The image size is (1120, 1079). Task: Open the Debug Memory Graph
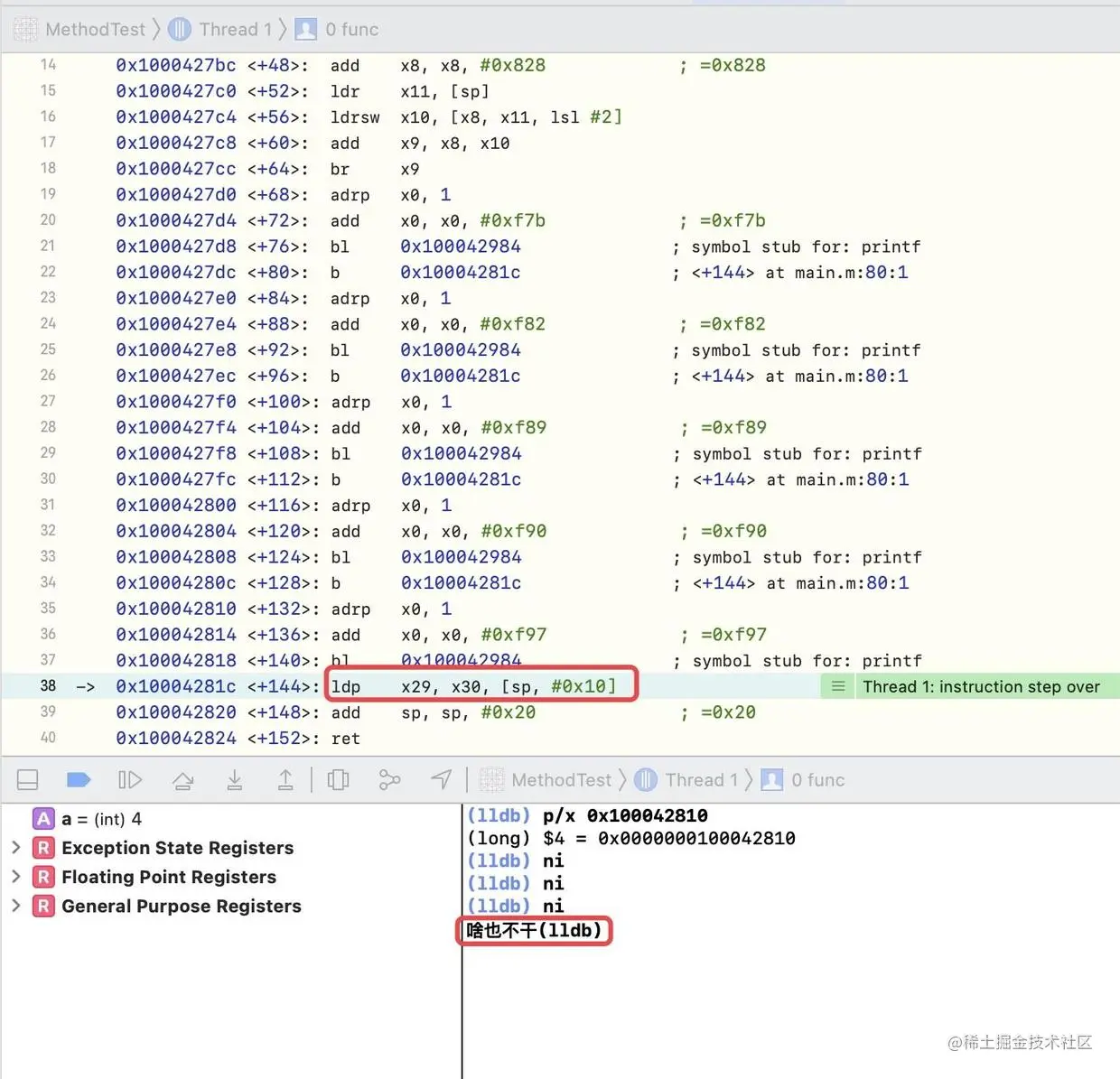pyautogui.click(x=389, y=780)
